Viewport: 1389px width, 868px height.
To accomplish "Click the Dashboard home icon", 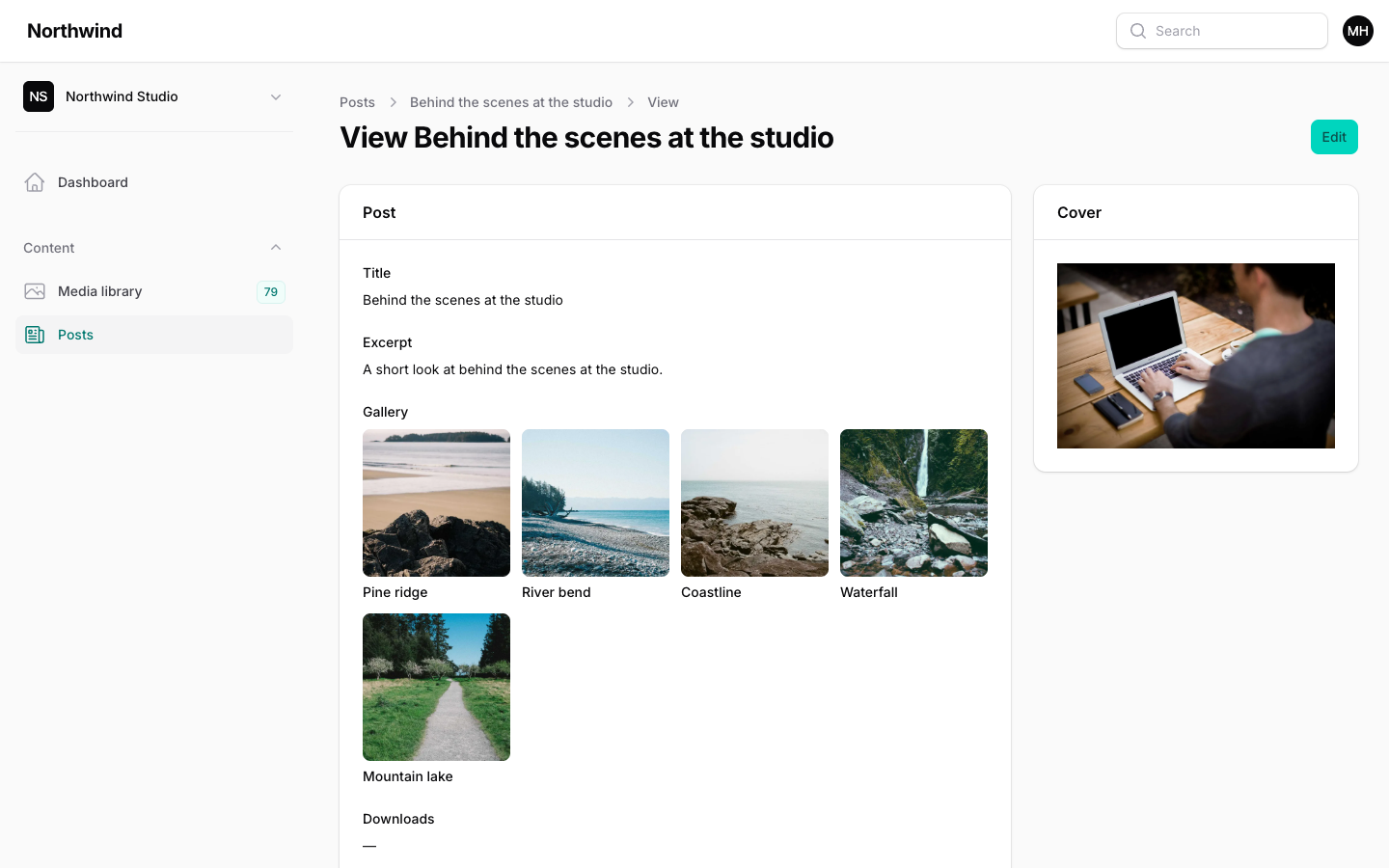I will click(35, 182).
